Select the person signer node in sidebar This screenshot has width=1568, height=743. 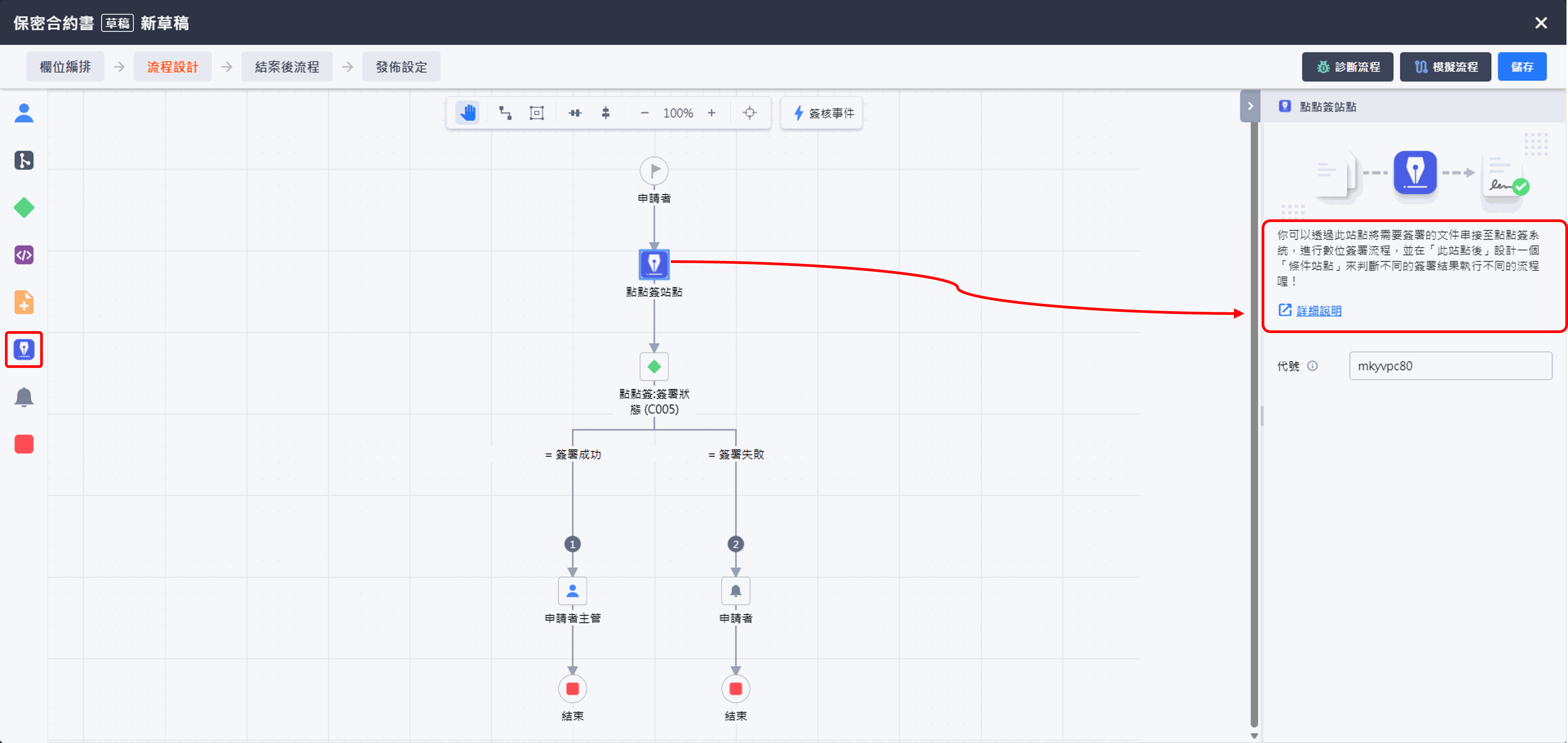pos(24,113)
